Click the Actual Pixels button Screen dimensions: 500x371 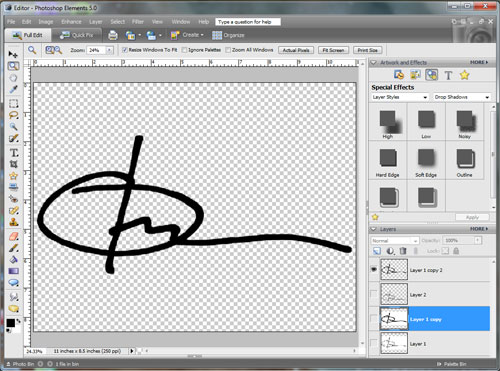pyautogui.click(x=296, y=50)
